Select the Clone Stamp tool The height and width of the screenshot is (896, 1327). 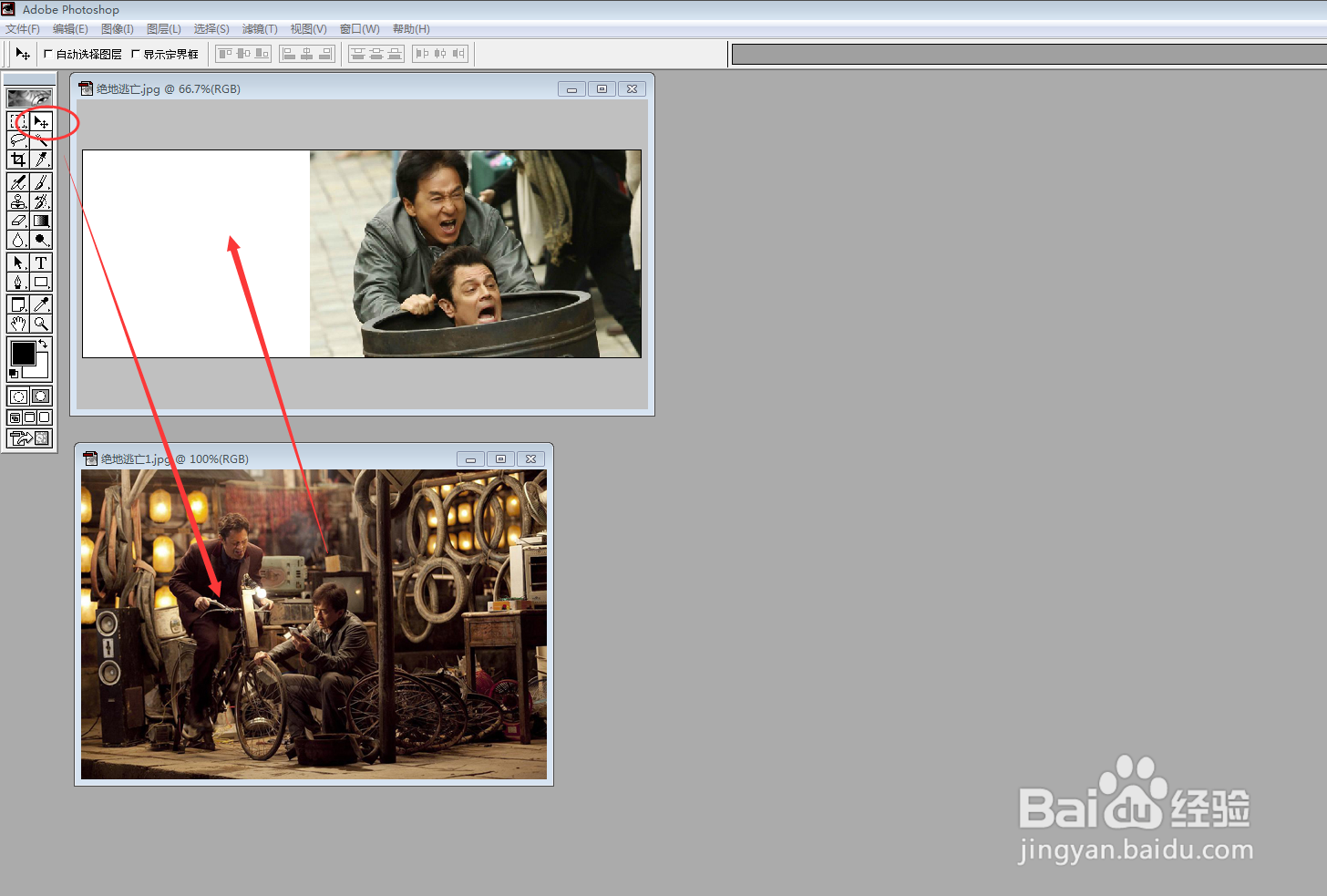[18, 201]
